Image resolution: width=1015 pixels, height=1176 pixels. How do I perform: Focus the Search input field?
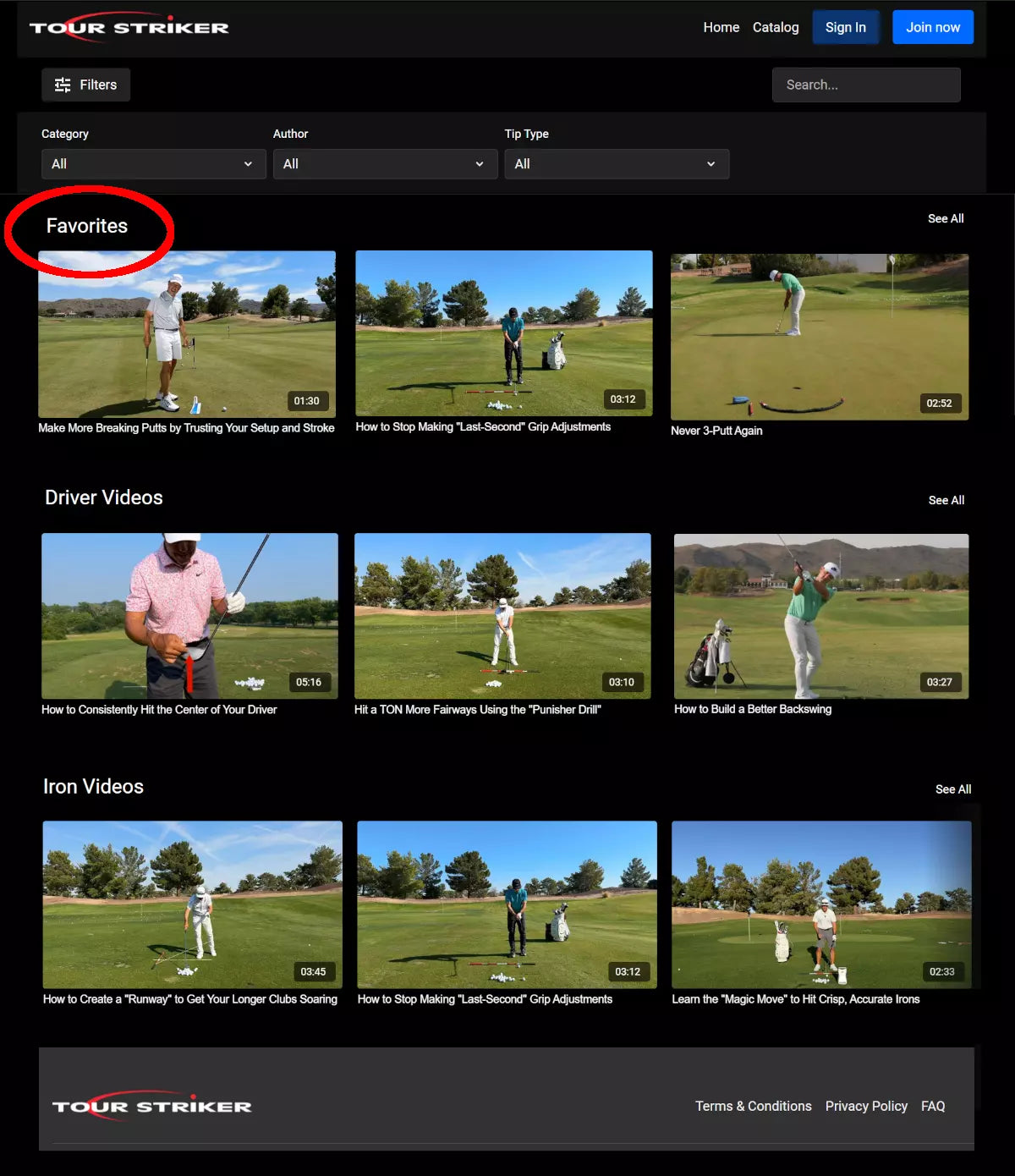866,85
